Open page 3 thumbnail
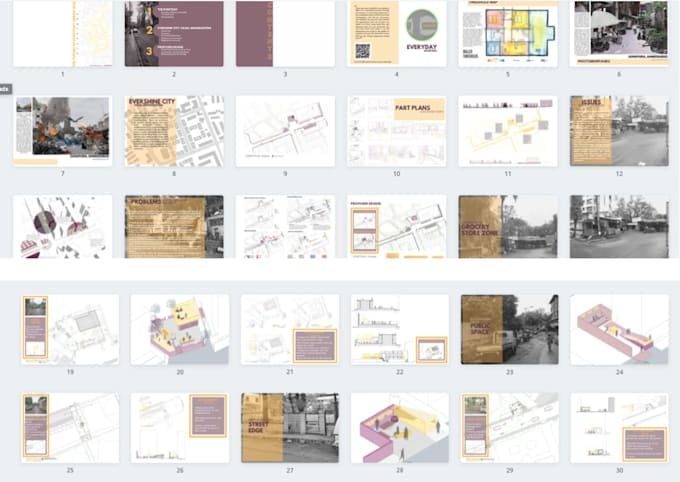The height and width of the screenshot is (482, 680). (x=285, y=33)
